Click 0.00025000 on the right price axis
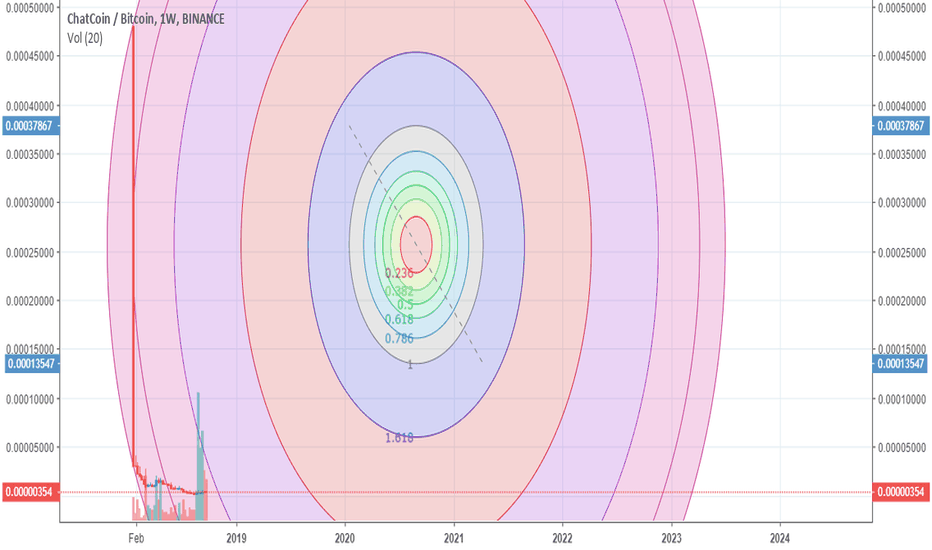 point(902,253)
